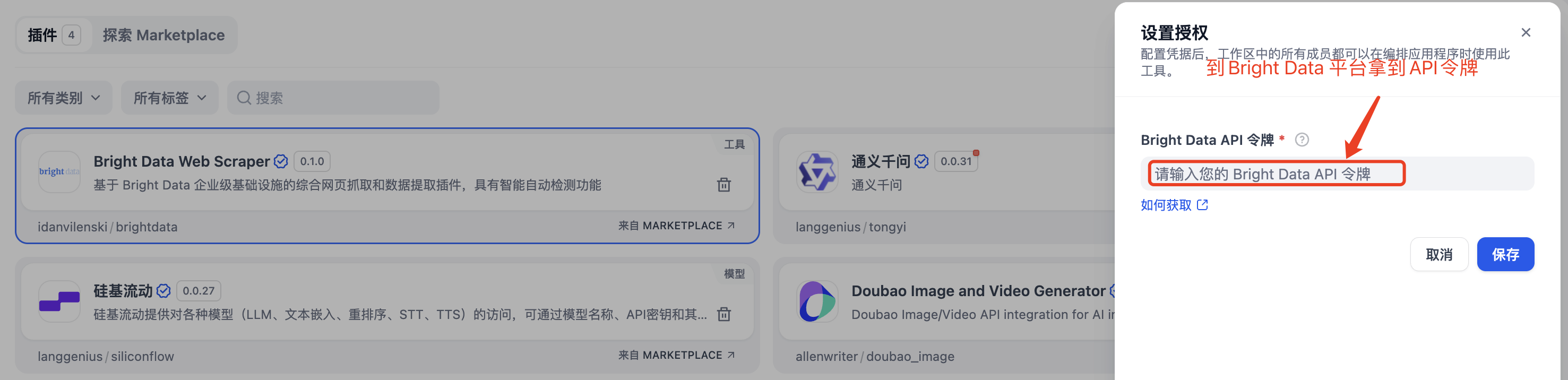Viewport: 1568px width, 380px height.
Task: Click the 工具 tag on Bright Data card
Action: [x=734, y=145]
